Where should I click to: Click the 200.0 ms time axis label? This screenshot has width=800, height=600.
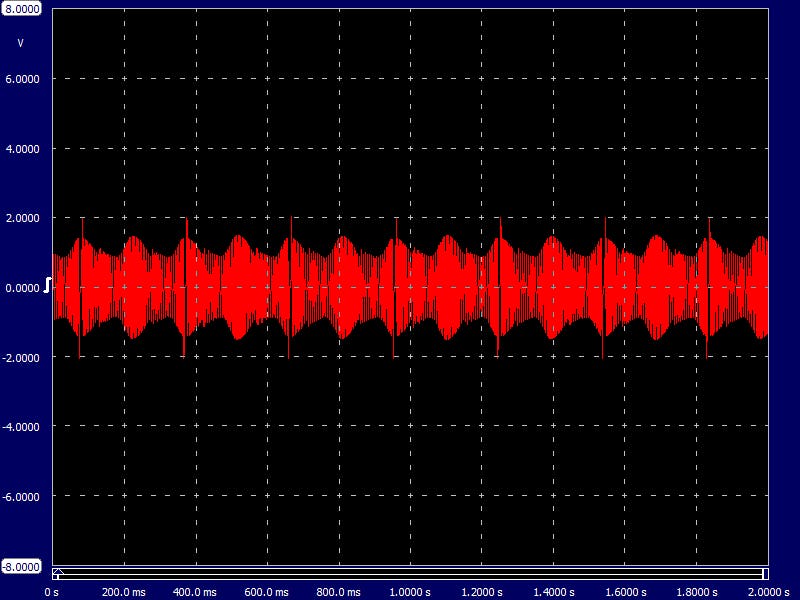click(124, 591)
